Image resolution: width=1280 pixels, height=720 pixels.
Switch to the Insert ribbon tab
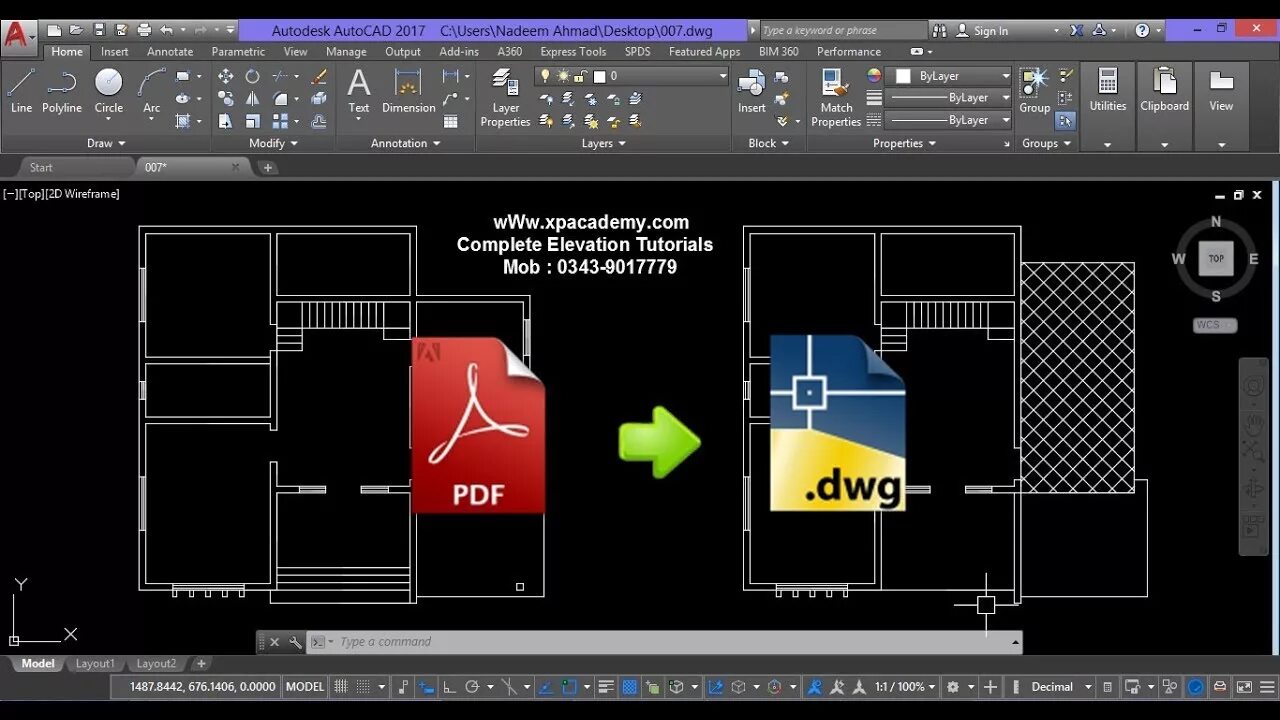[x=114, y=52]
